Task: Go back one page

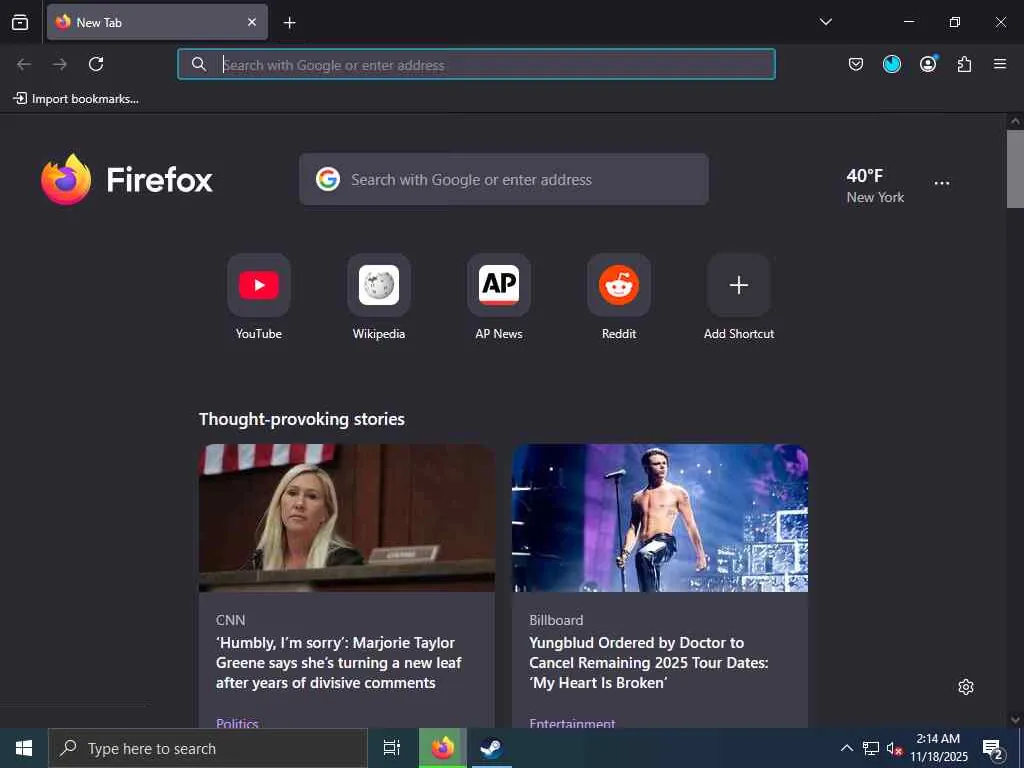Action: click(x=24, y=64)
